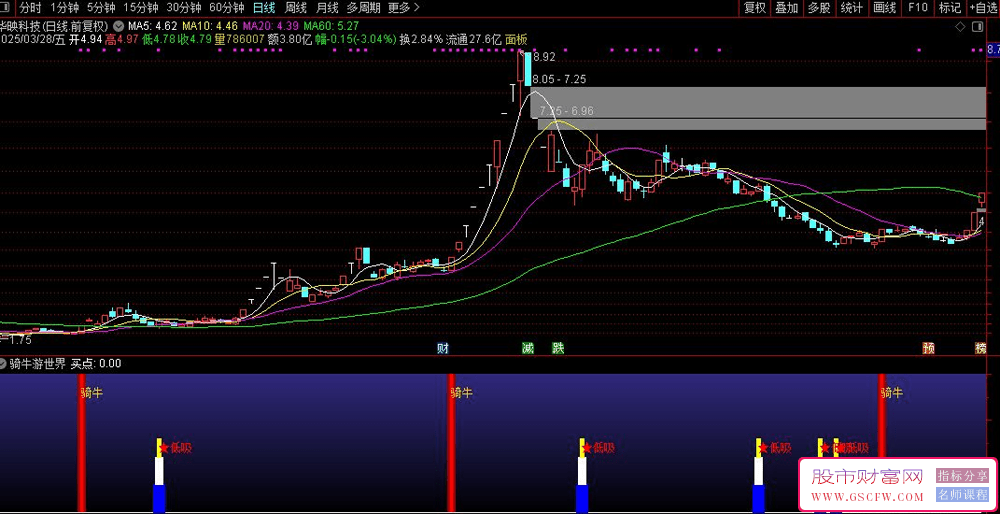Click the diamond icon above the chart
This screenshot has width=1000, height=514.
[x=960, y=27]
